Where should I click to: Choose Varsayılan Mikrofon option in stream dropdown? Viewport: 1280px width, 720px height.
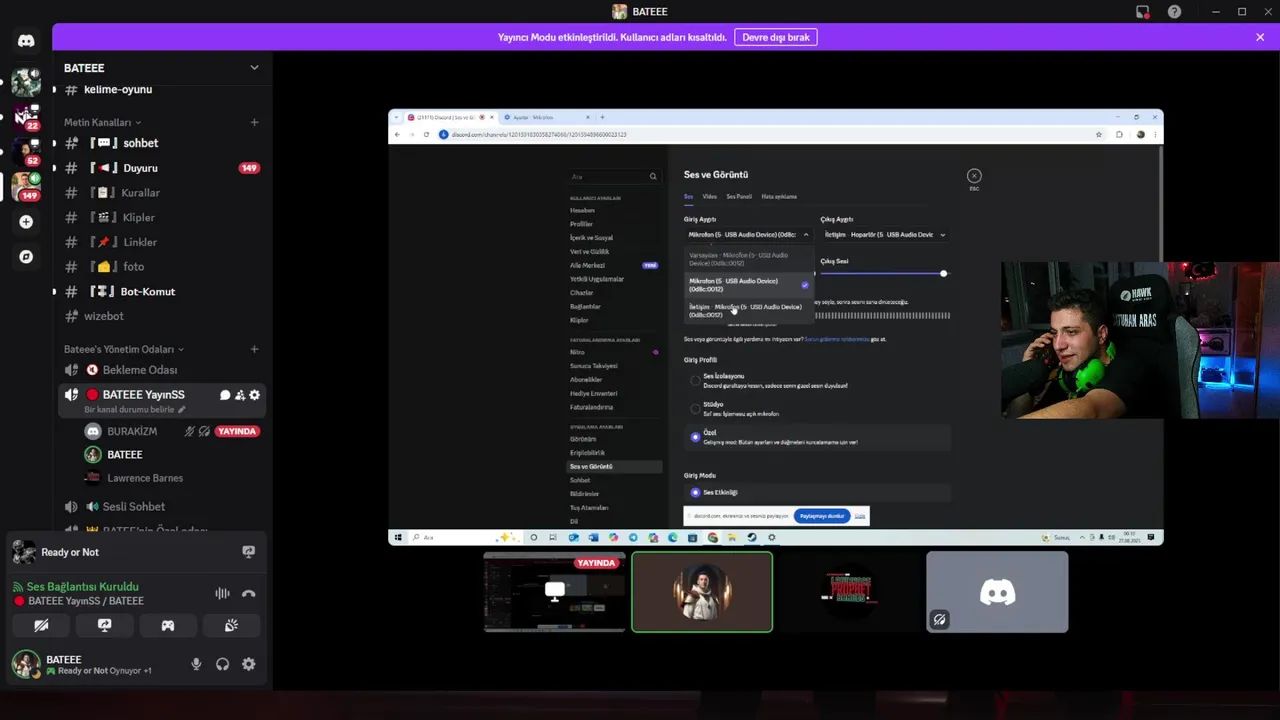(x=748, y=259)
